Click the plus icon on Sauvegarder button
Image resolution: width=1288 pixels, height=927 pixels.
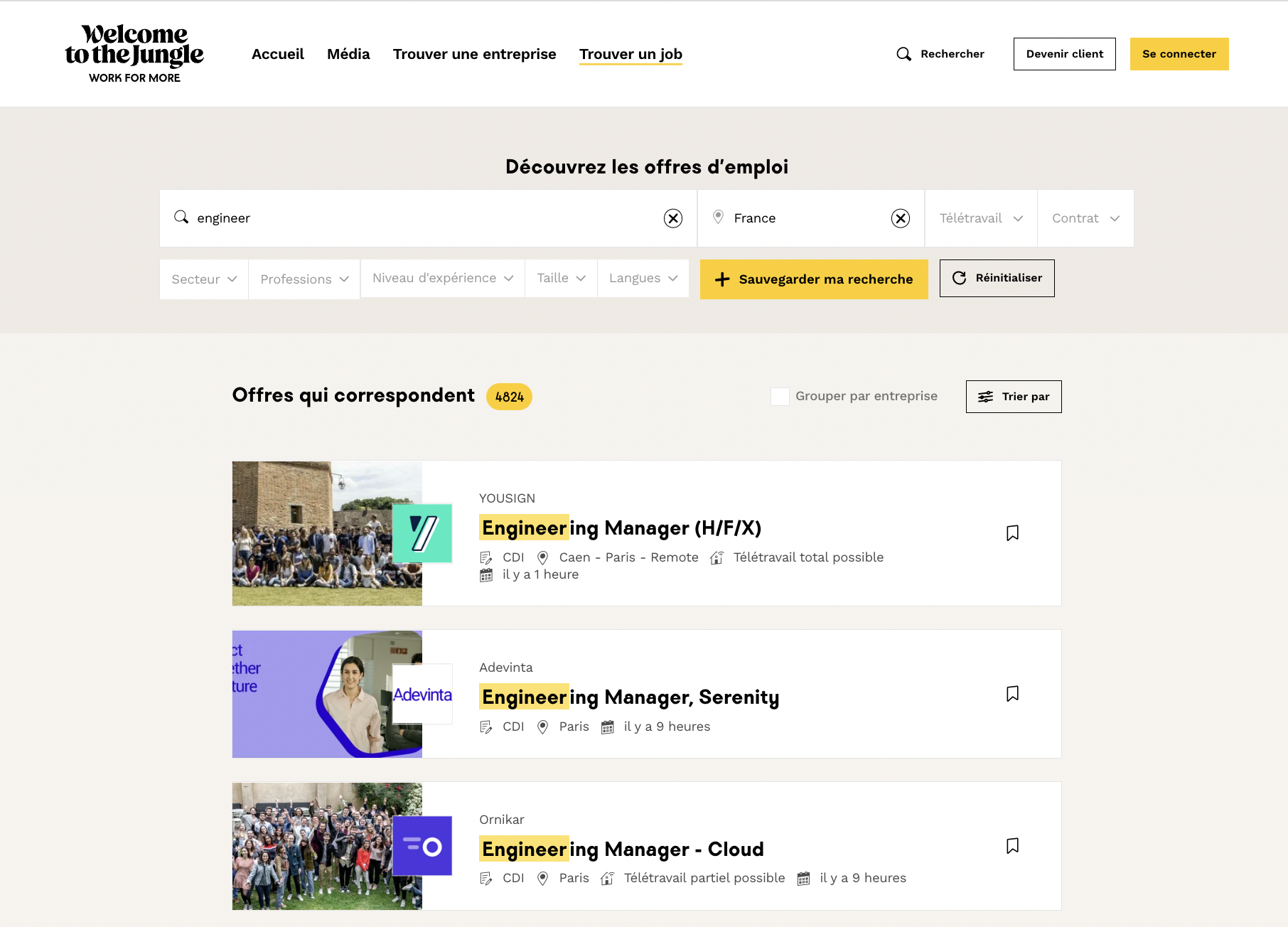(x=722, y=279)
